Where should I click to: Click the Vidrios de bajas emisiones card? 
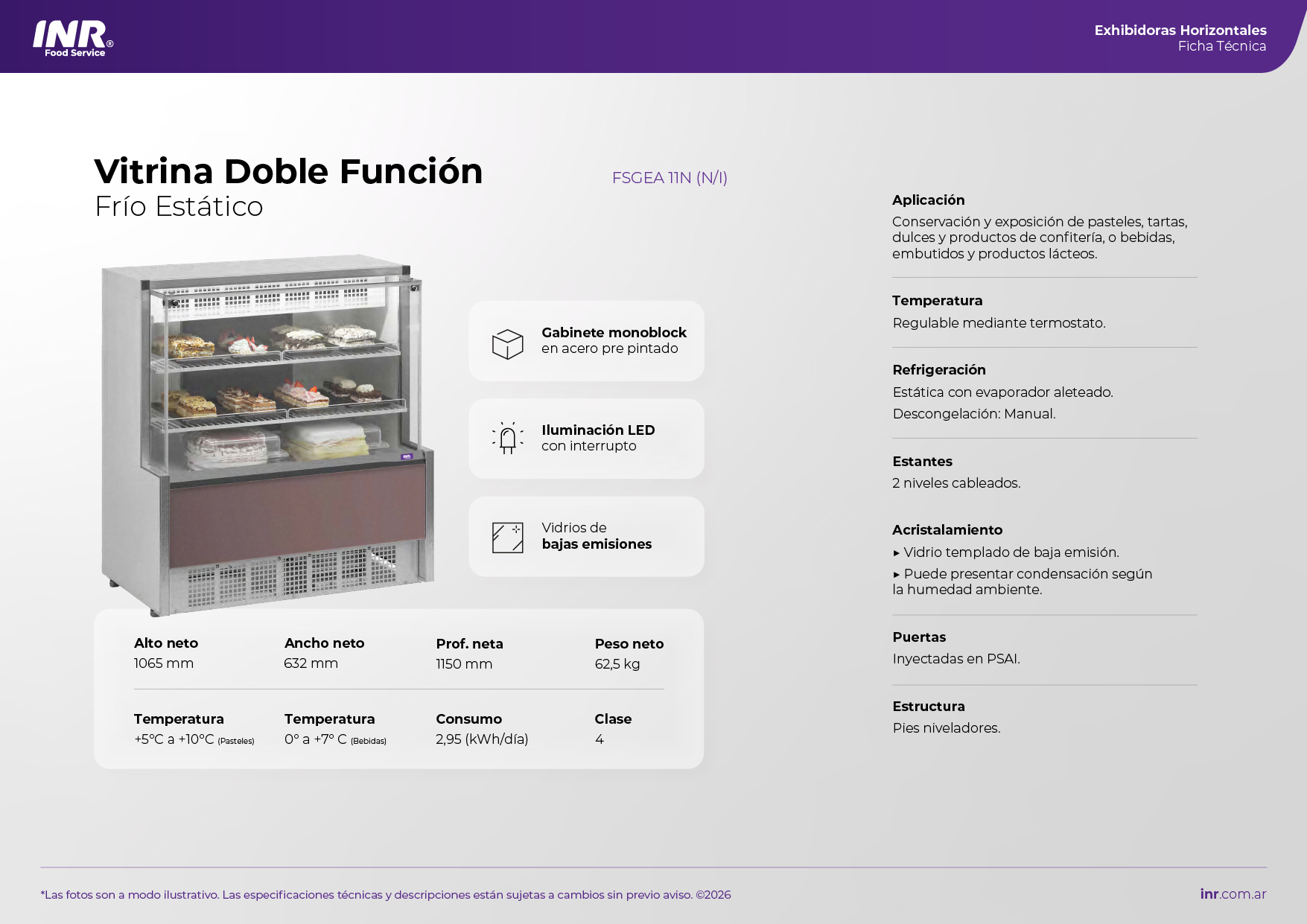click(586, 536)
